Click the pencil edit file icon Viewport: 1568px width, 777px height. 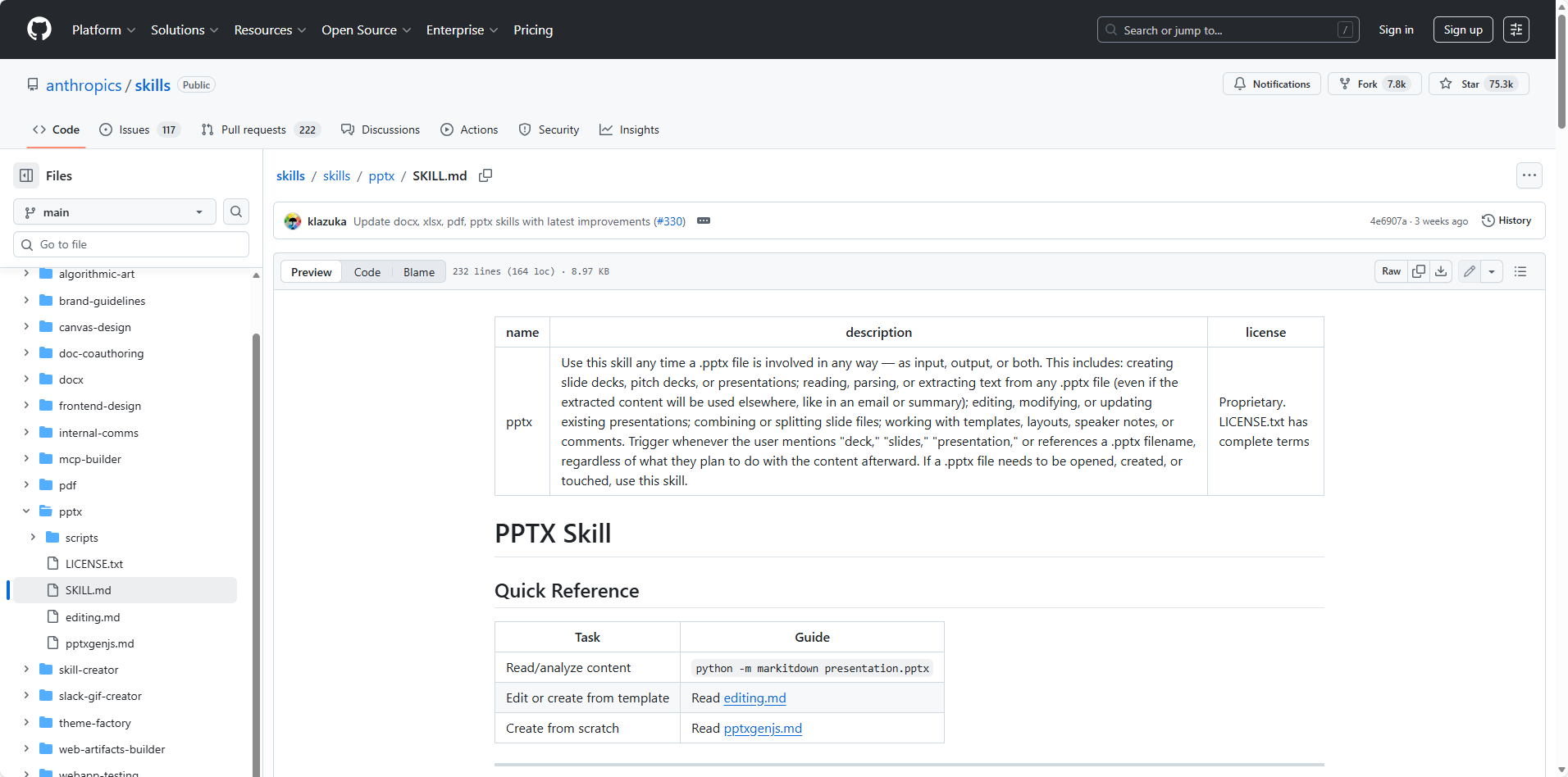pyautogui.click(x=1470, y=271)
